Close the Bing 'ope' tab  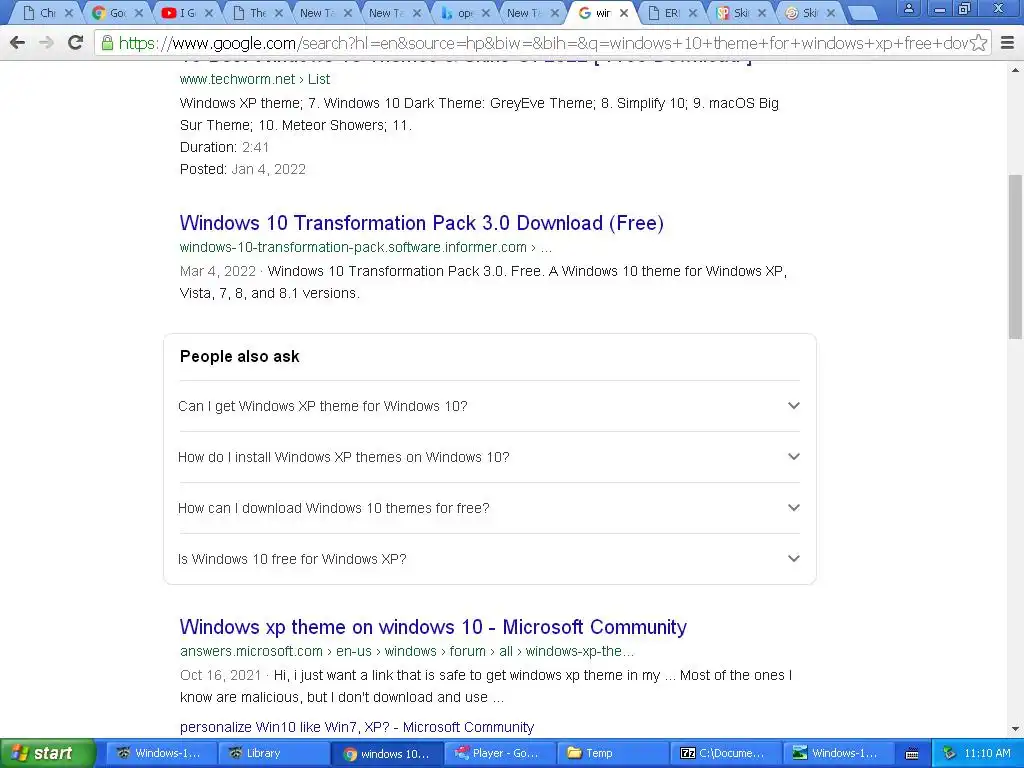[485, 13]
